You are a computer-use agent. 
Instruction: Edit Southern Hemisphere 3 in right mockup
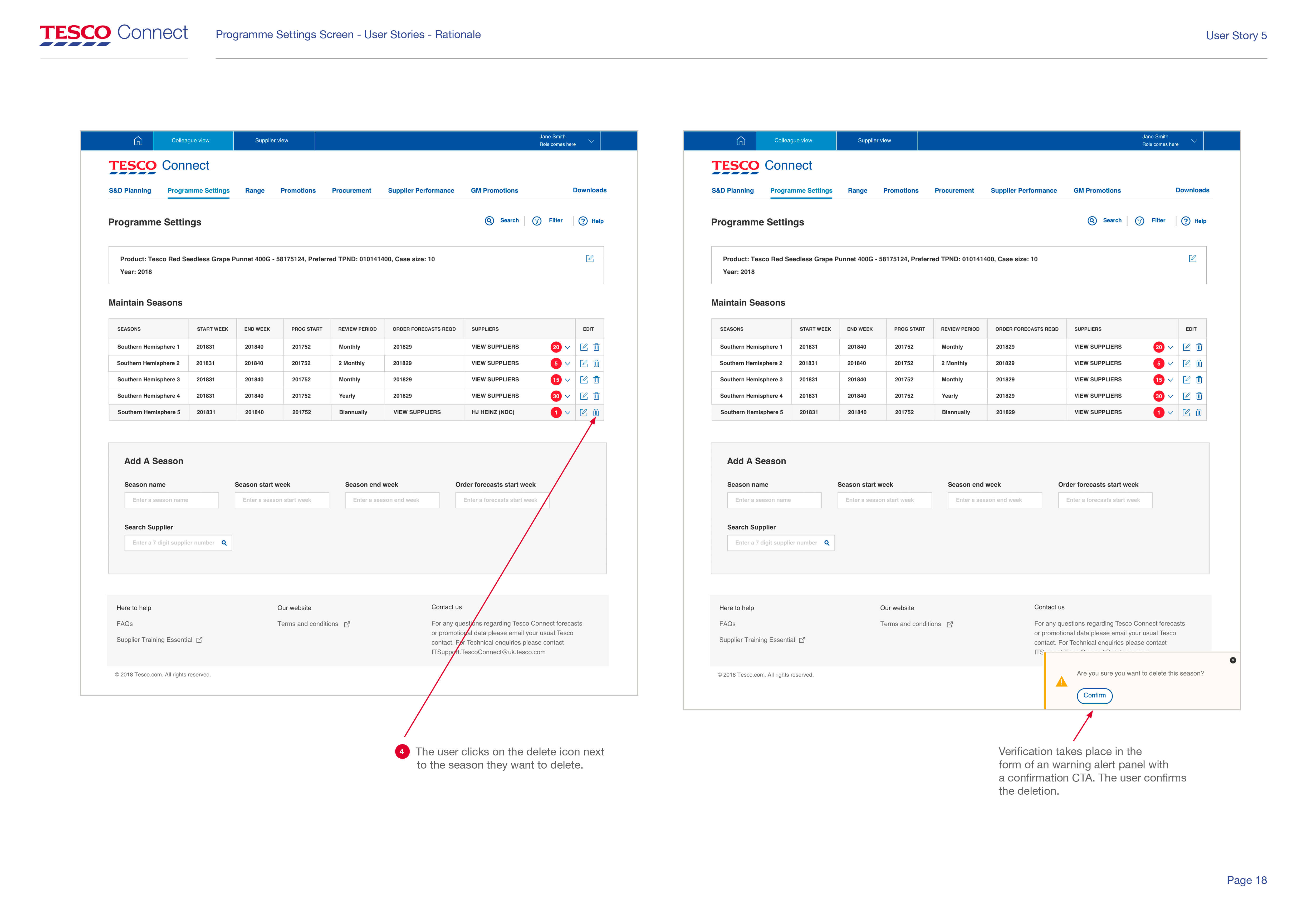[x=1186, y=380]
